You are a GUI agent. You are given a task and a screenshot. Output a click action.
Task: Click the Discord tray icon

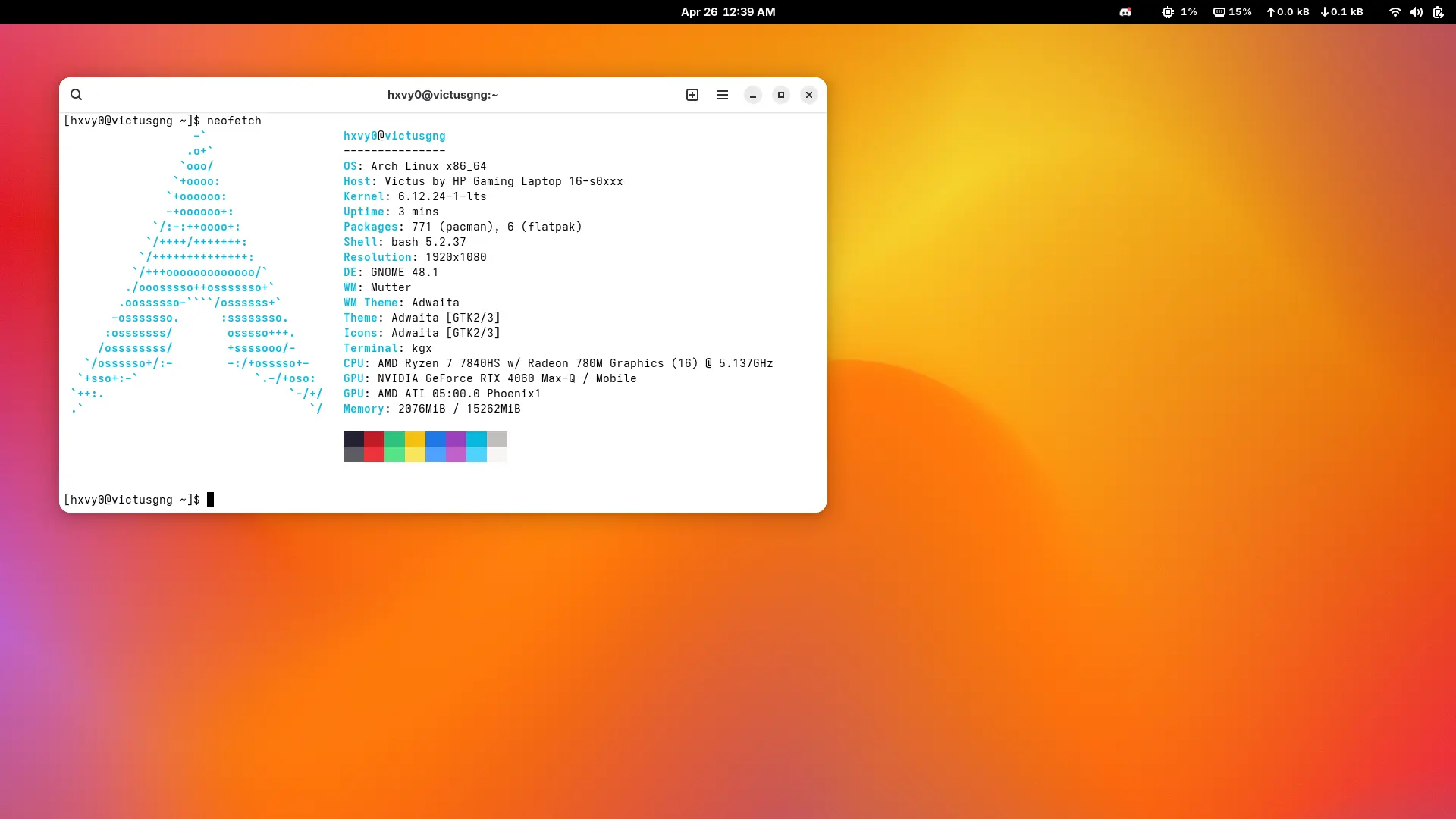point(1125,12)
